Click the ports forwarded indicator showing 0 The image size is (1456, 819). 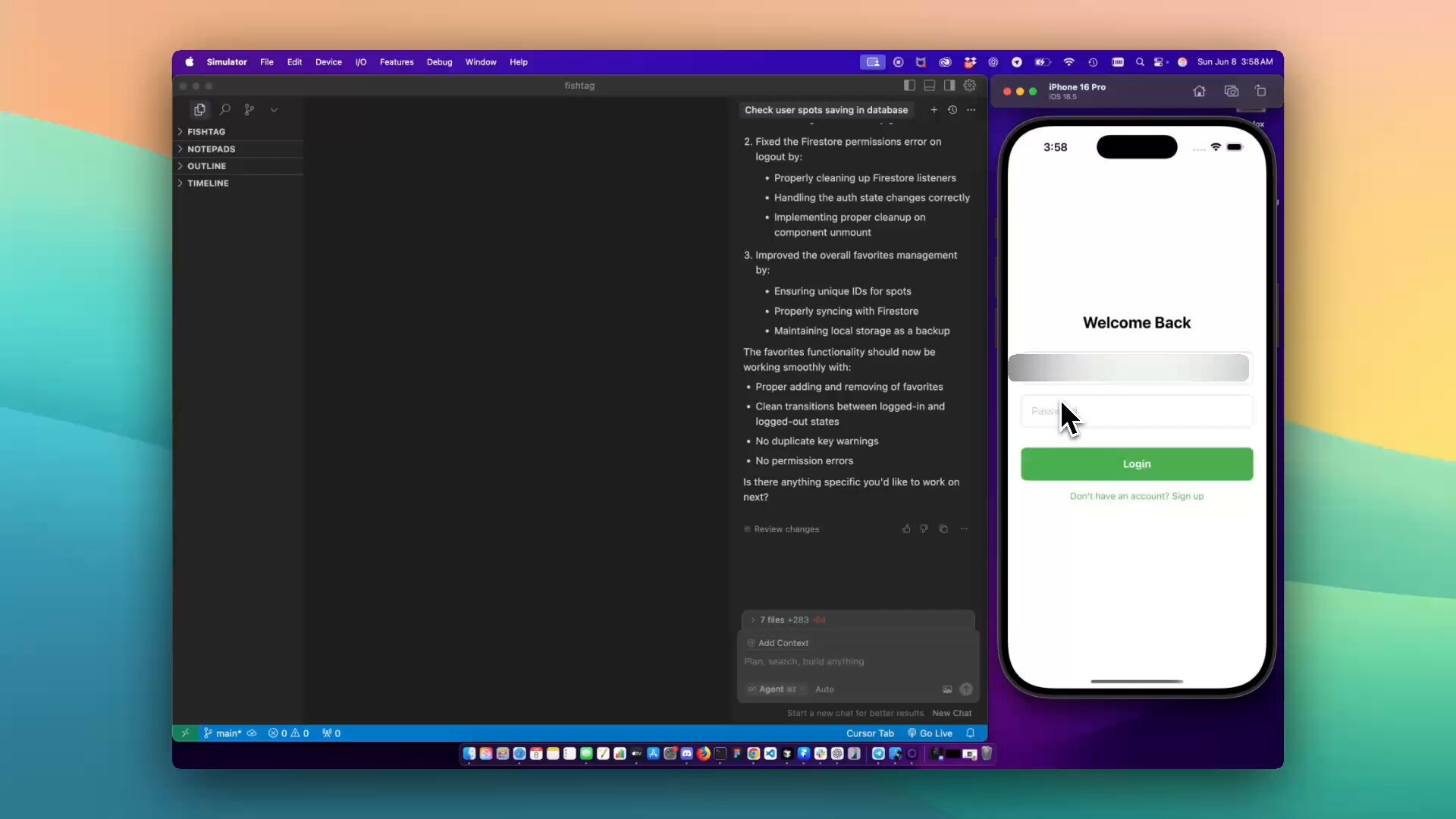331,733
